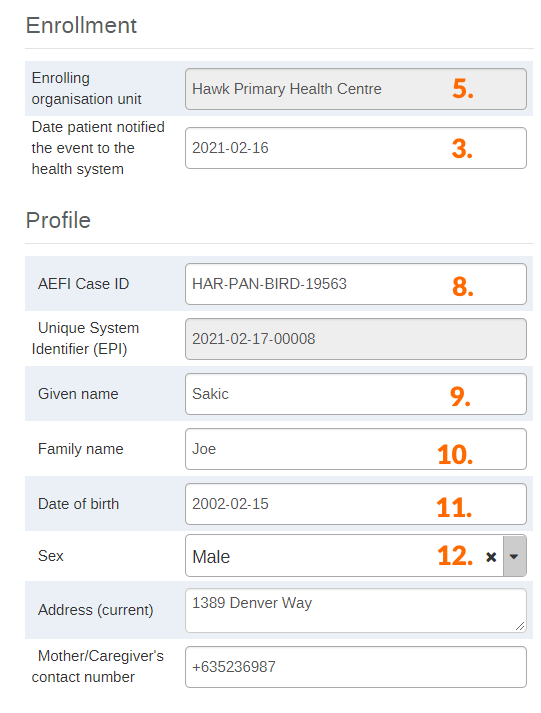Viewport: 541px width, 713px height.
Task: Focus the AEFI Case ID input
Action: click(x=356, y=284)
